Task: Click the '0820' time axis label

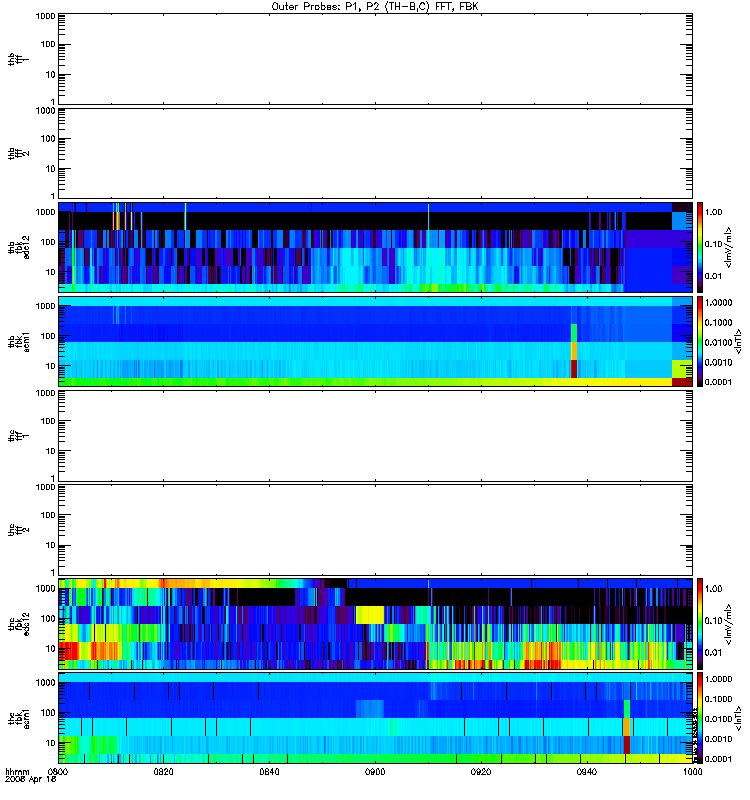Action: tap(163, 771)
